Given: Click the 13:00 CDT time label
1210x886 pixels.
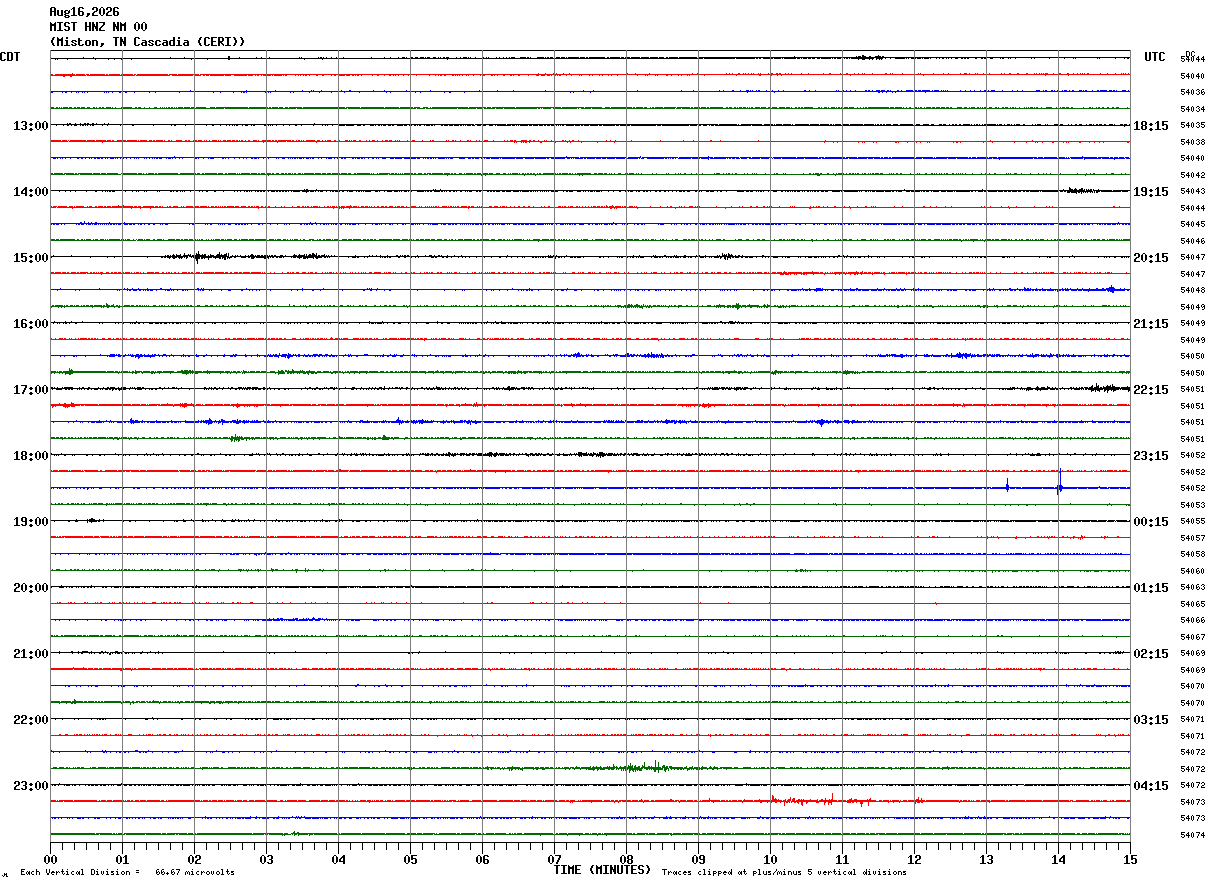Looking at the screenshot, I should 31,126.
